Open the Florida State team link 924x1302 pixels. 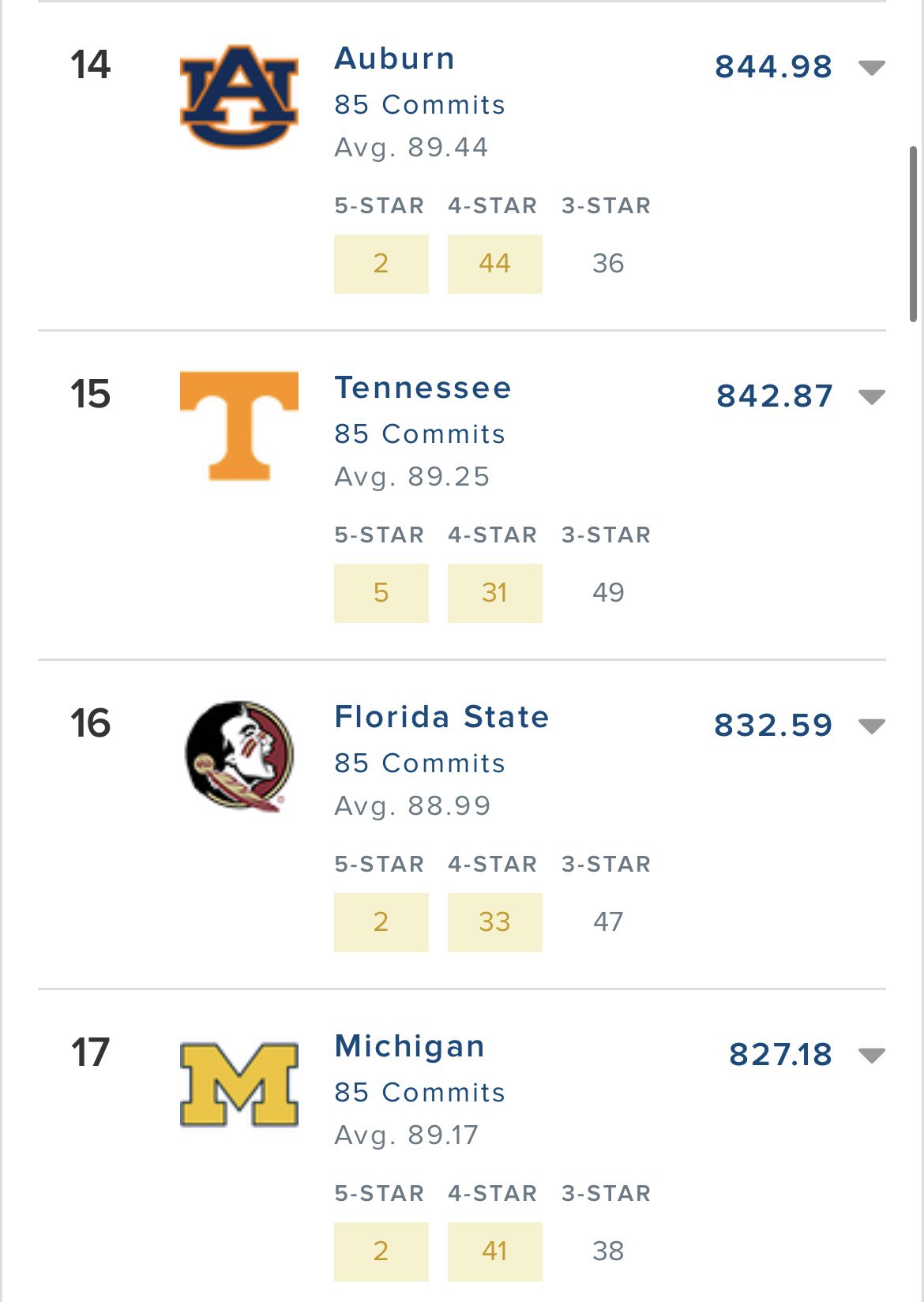pos(441,717)
